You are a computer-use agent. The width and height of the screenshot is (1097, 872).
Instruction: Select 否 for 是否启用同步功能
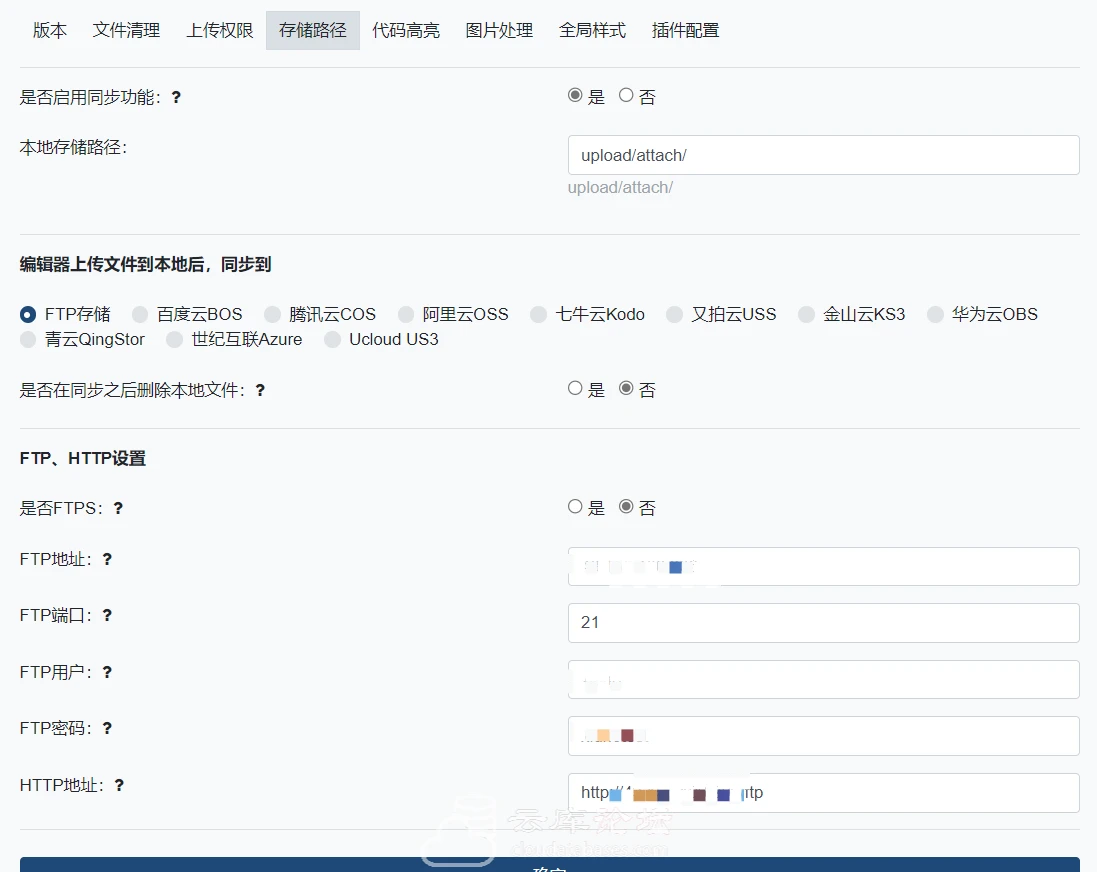(x=626, y=95)
